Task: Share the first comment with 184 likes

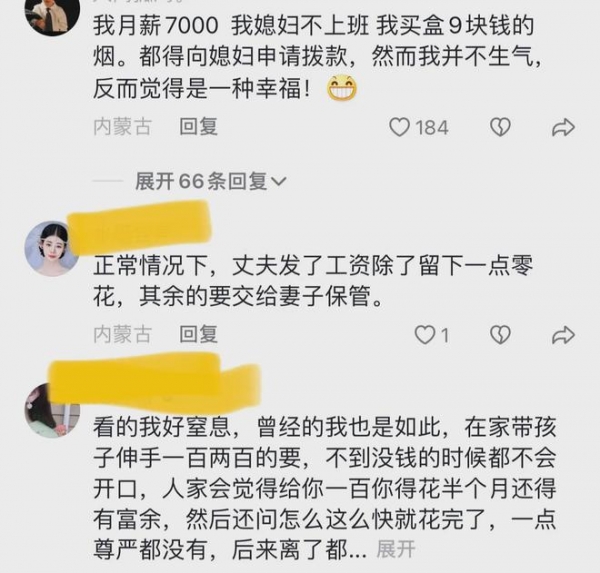Action: [x=563, y=127]
